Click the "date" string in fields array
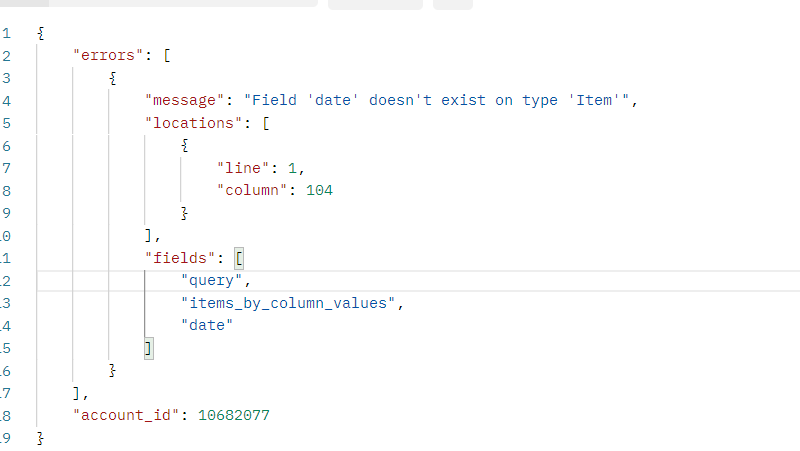The image size is (800, 451). pos(206,325)
